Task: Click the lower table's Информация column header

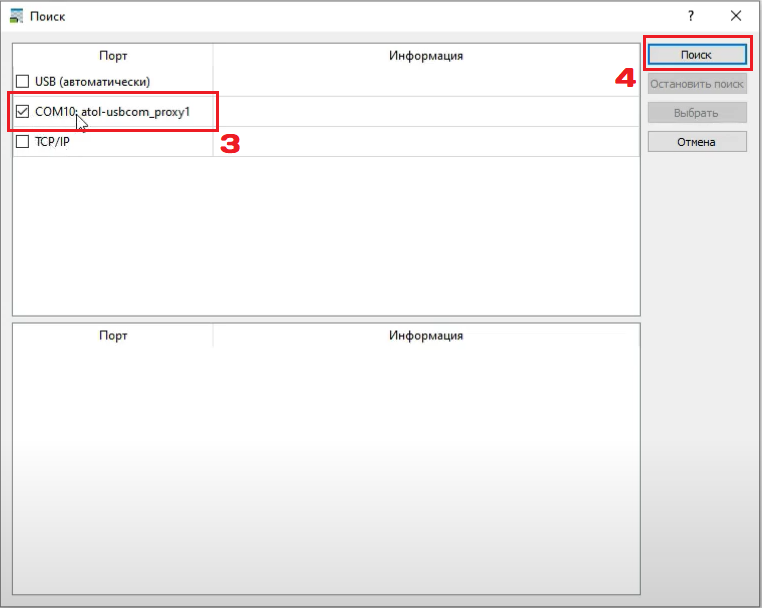Action: pyautogui.click(x=426, y=336)
